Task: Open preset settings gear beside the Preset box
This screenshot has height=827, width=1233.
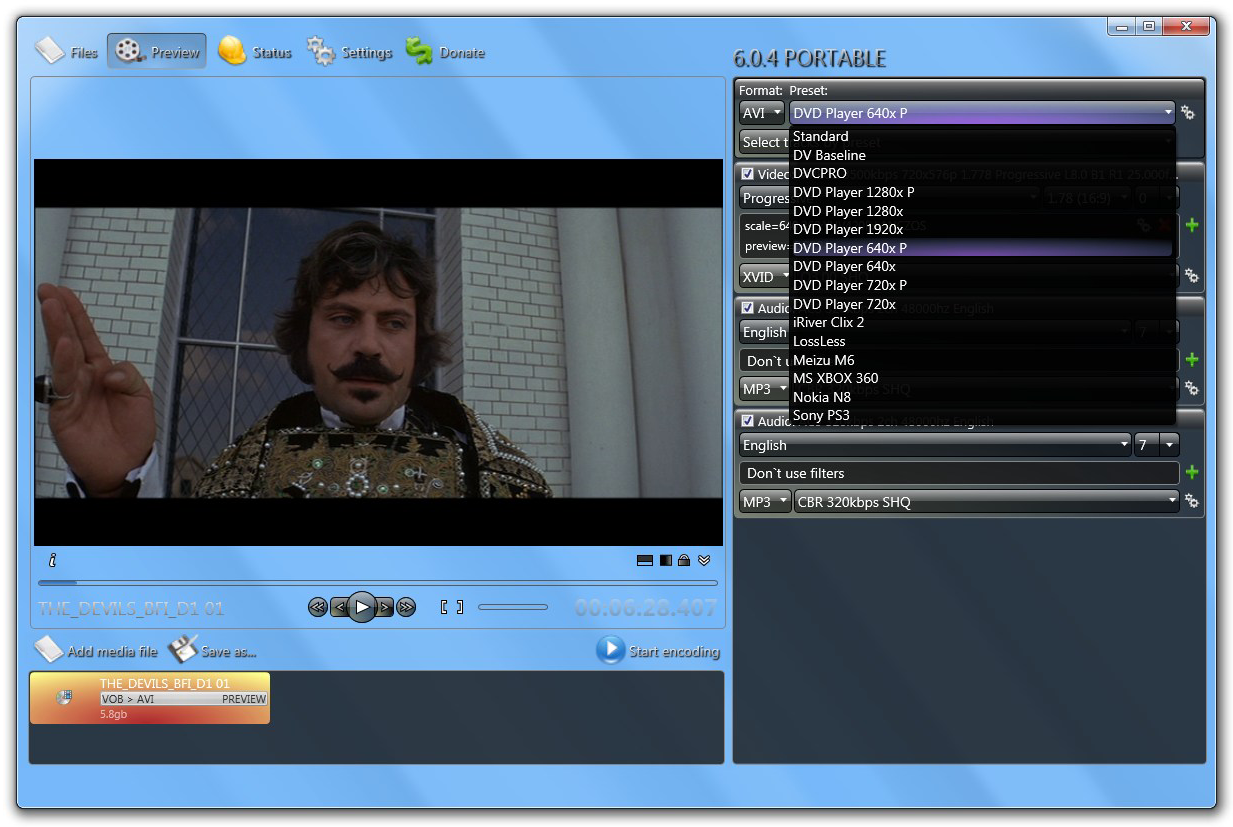Action: coord(1188,113)
